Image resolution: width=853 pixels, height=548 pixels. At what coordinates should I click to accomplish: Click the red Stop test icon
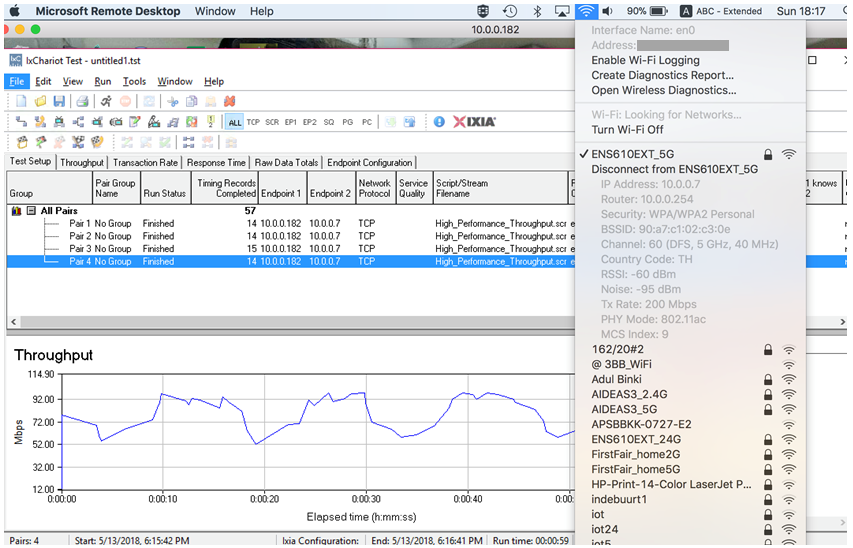pyautogui.click(x=125, y=101)
